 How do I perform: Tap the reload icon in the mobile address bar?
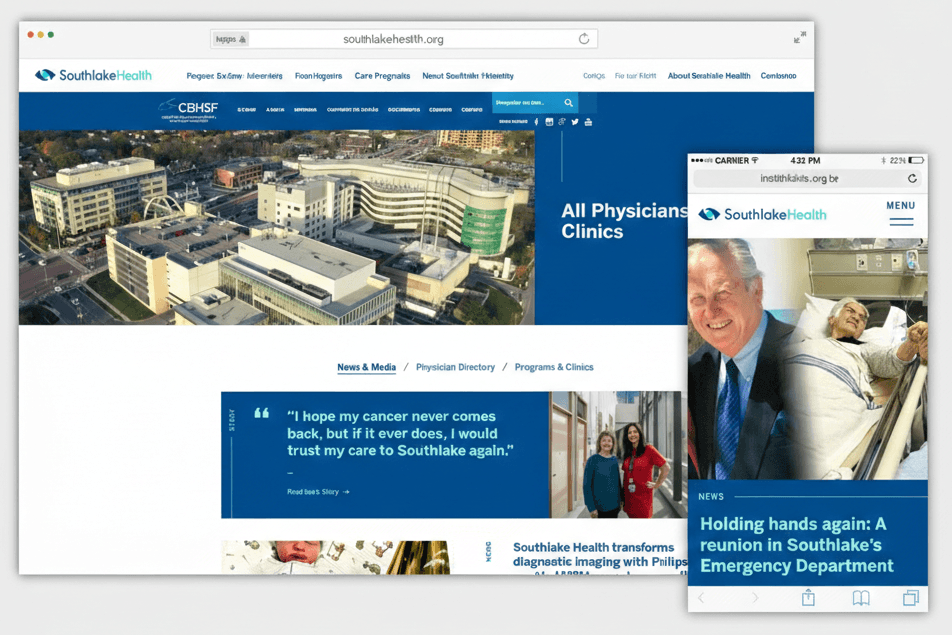(911, 178)
